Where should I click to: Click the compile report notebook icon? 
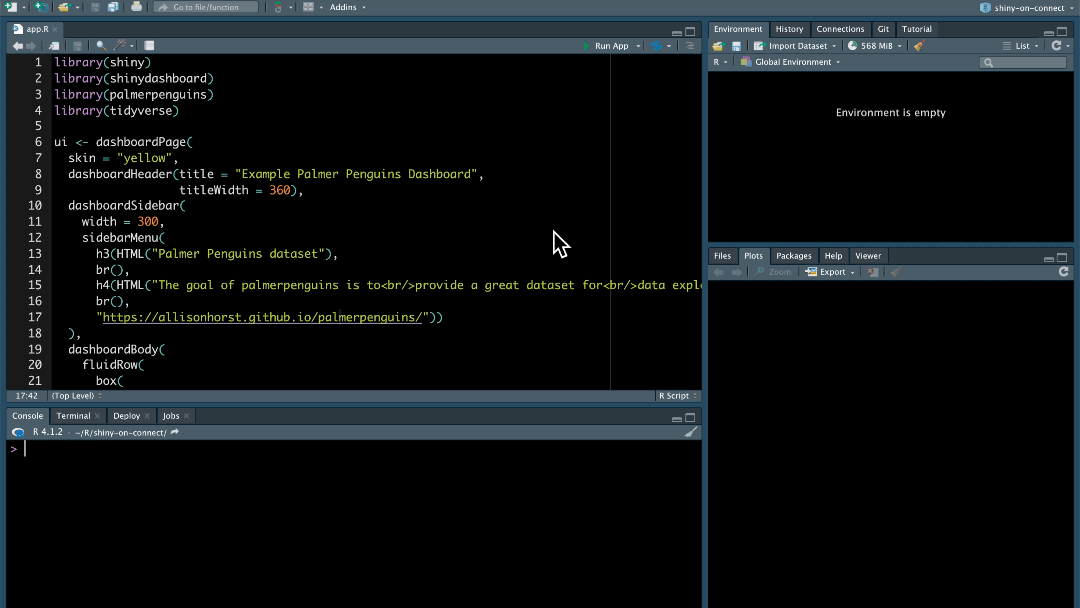[x=149, y=46]
